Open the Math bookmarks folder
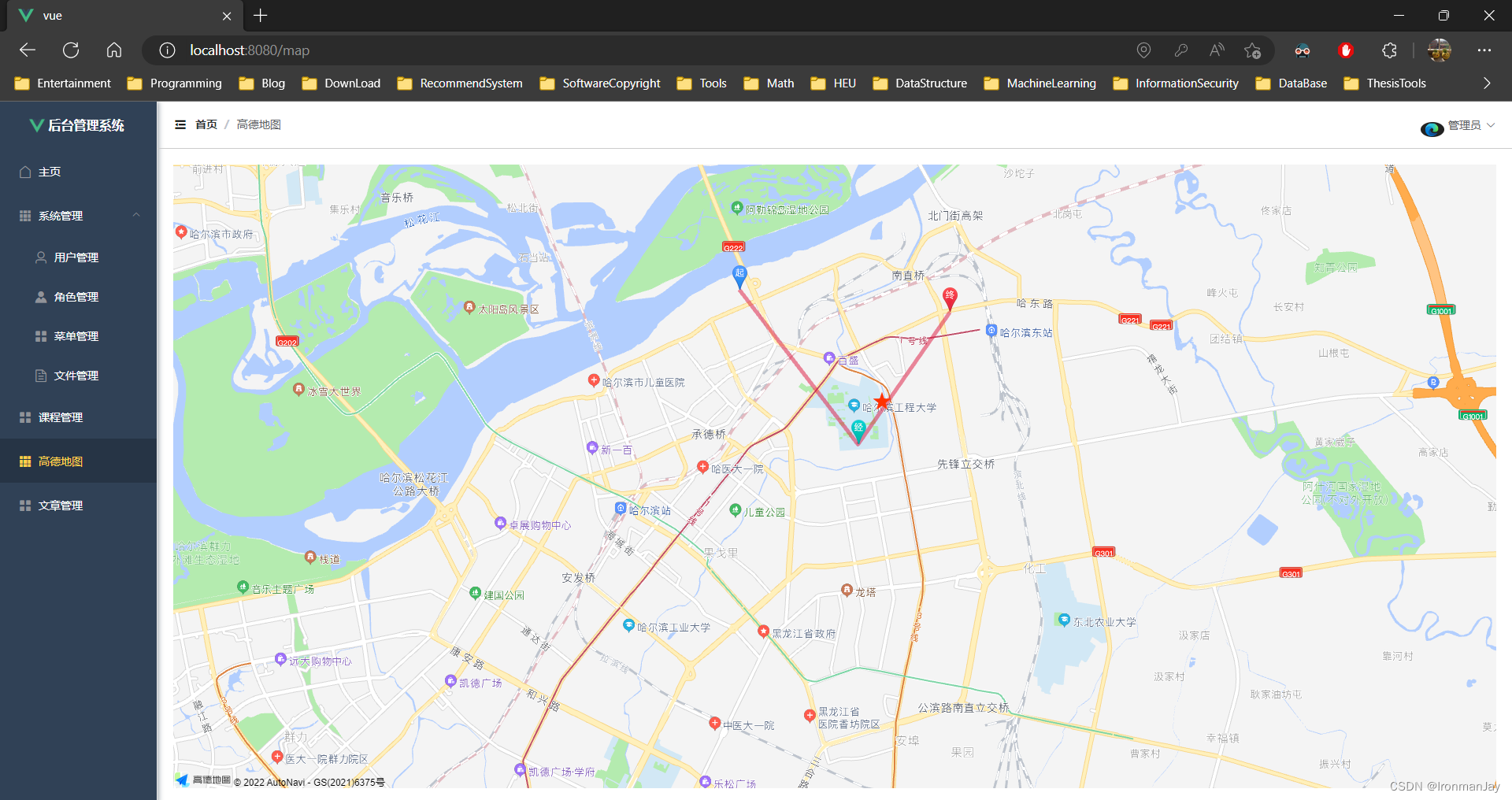Screen dimensions: 1512x800 click(x=769, y=83)
